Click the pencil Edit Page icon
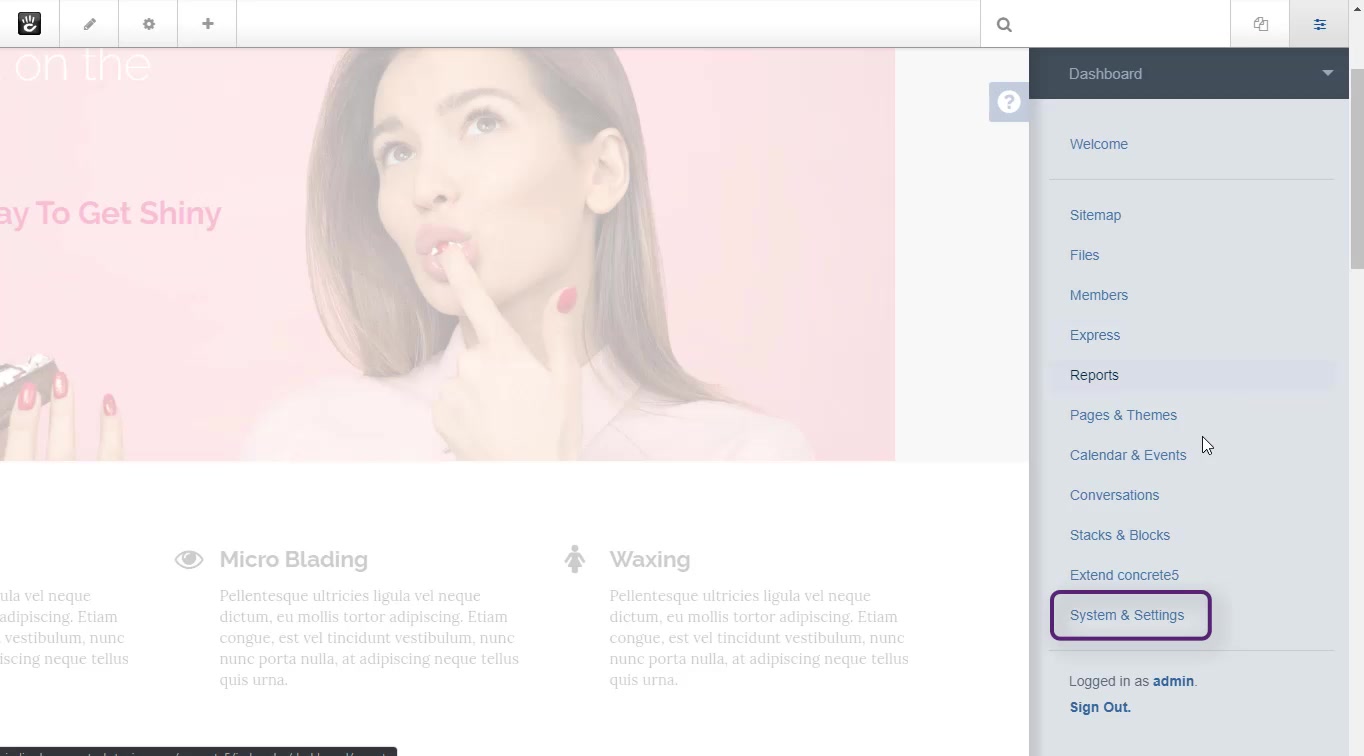Image resolution: width=1364 pixels, height=756 pixels. [x=89, y=24]
